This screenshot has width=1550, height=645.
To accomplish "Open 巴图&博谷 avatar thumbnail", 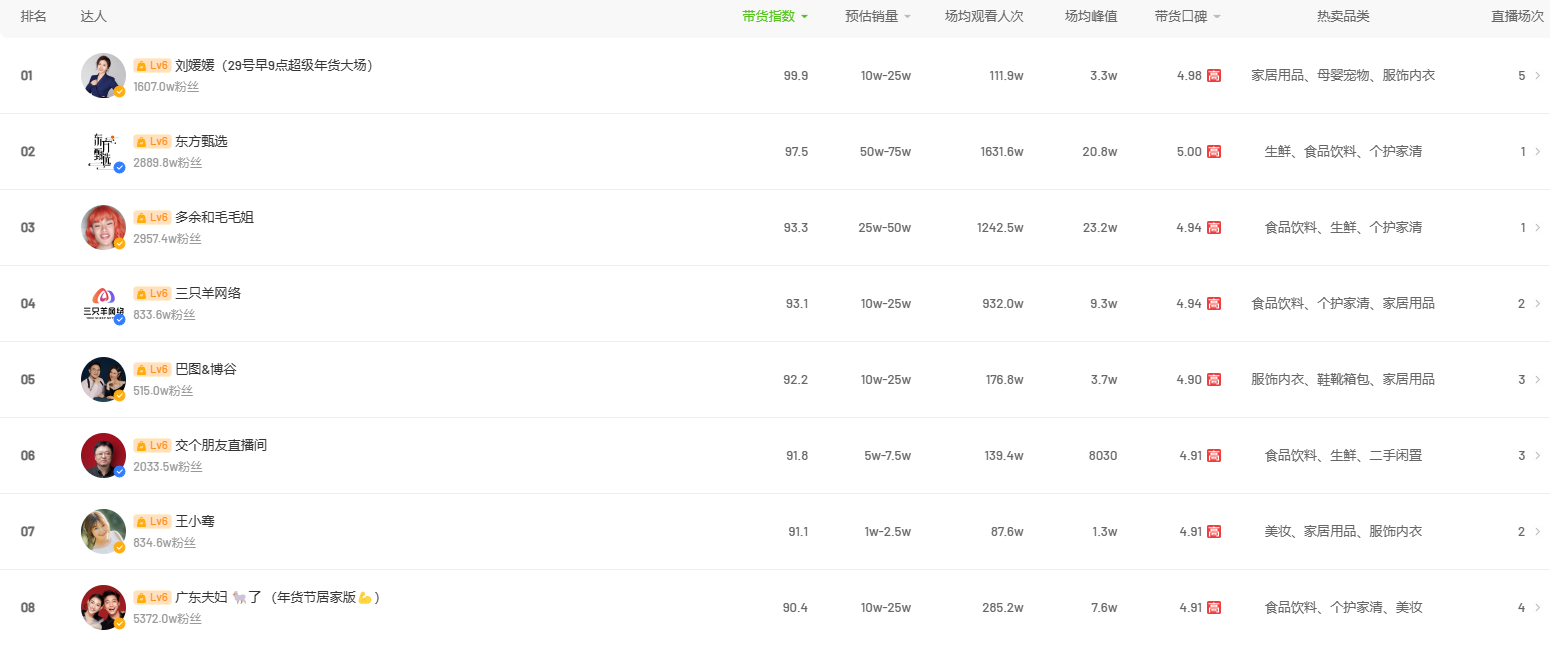I will click(103, 379).
